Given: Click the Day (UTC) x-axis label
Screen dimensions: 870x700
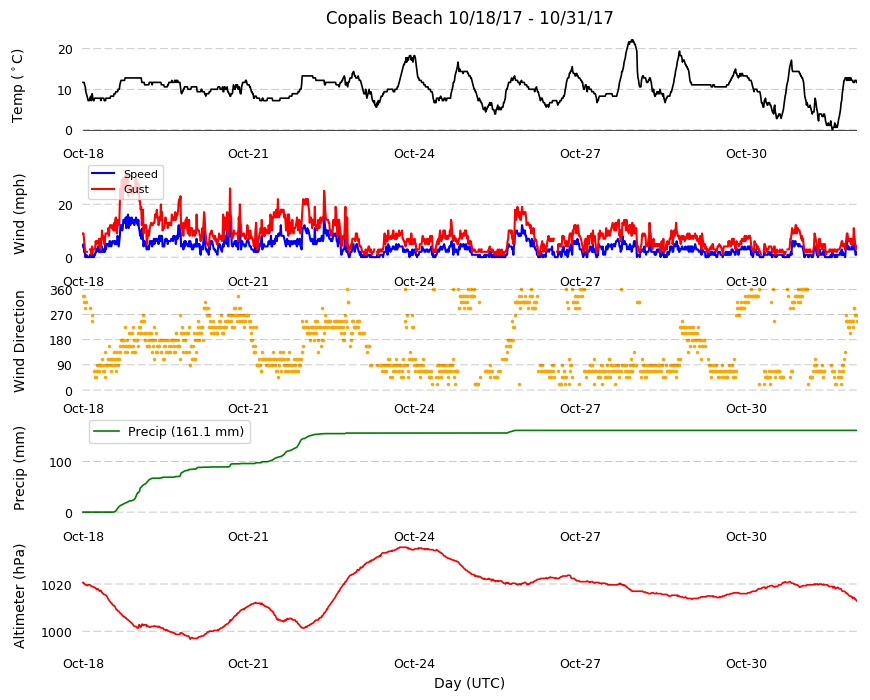Looking at the screenshot, I should coord(469,683).
